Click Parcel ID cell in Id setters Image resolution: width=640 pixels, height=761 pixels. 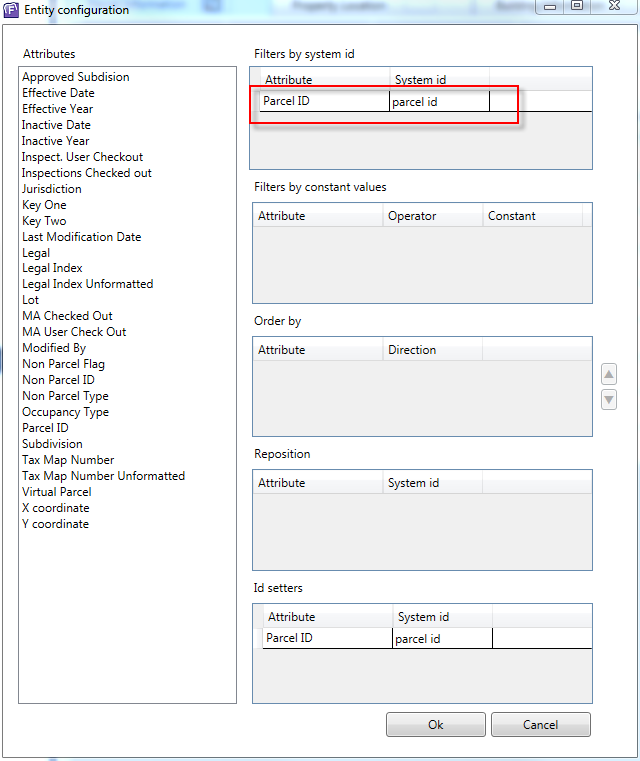click(x=326, y=638)
